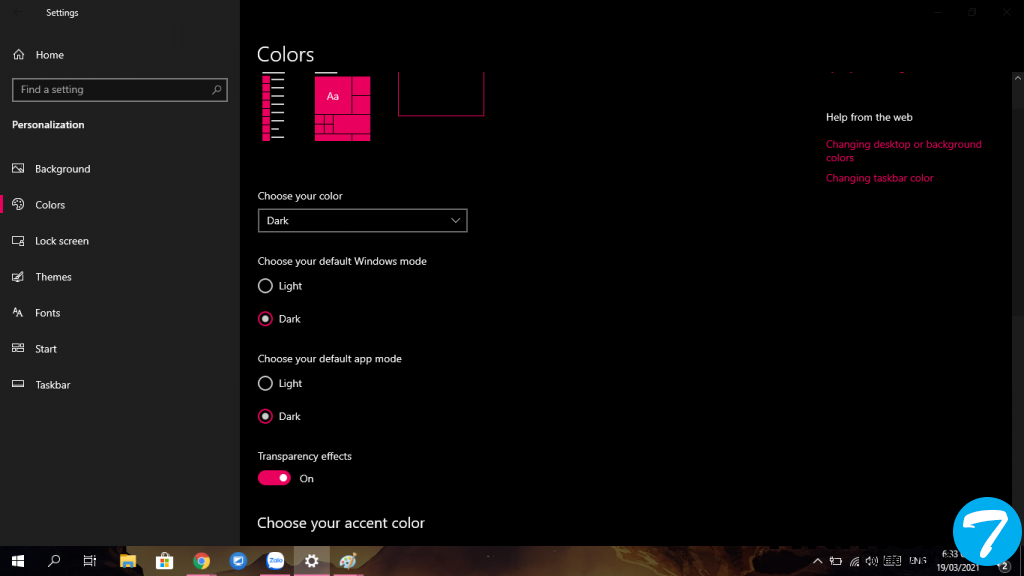1024x576 pixels.
Task: Turn off Transparency effects toggle
Action: [x=274, y=478]
